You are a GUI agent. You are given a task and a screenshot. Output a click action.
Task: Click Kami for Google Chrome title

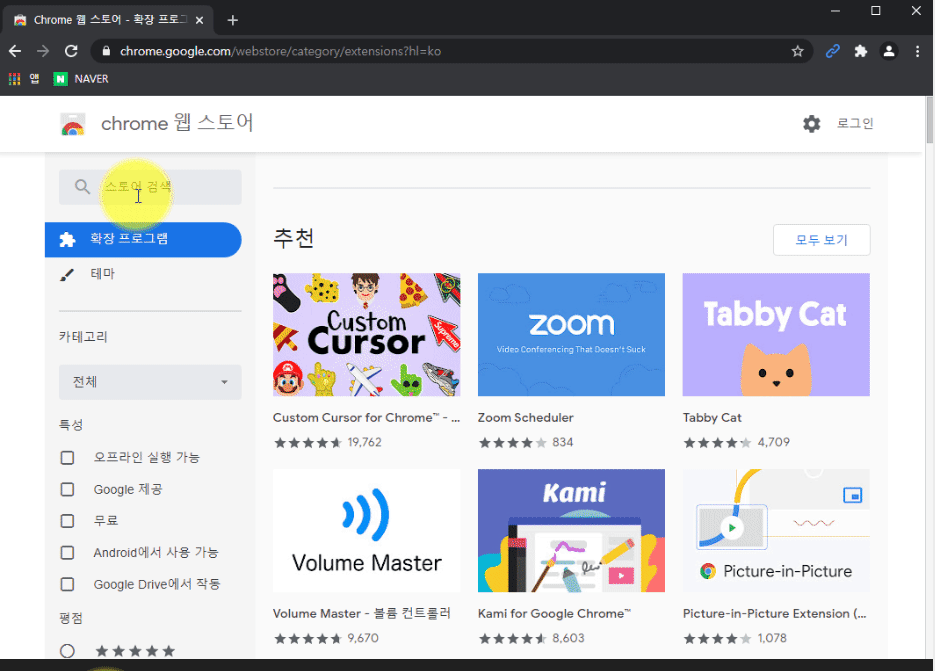click(554, 613)
